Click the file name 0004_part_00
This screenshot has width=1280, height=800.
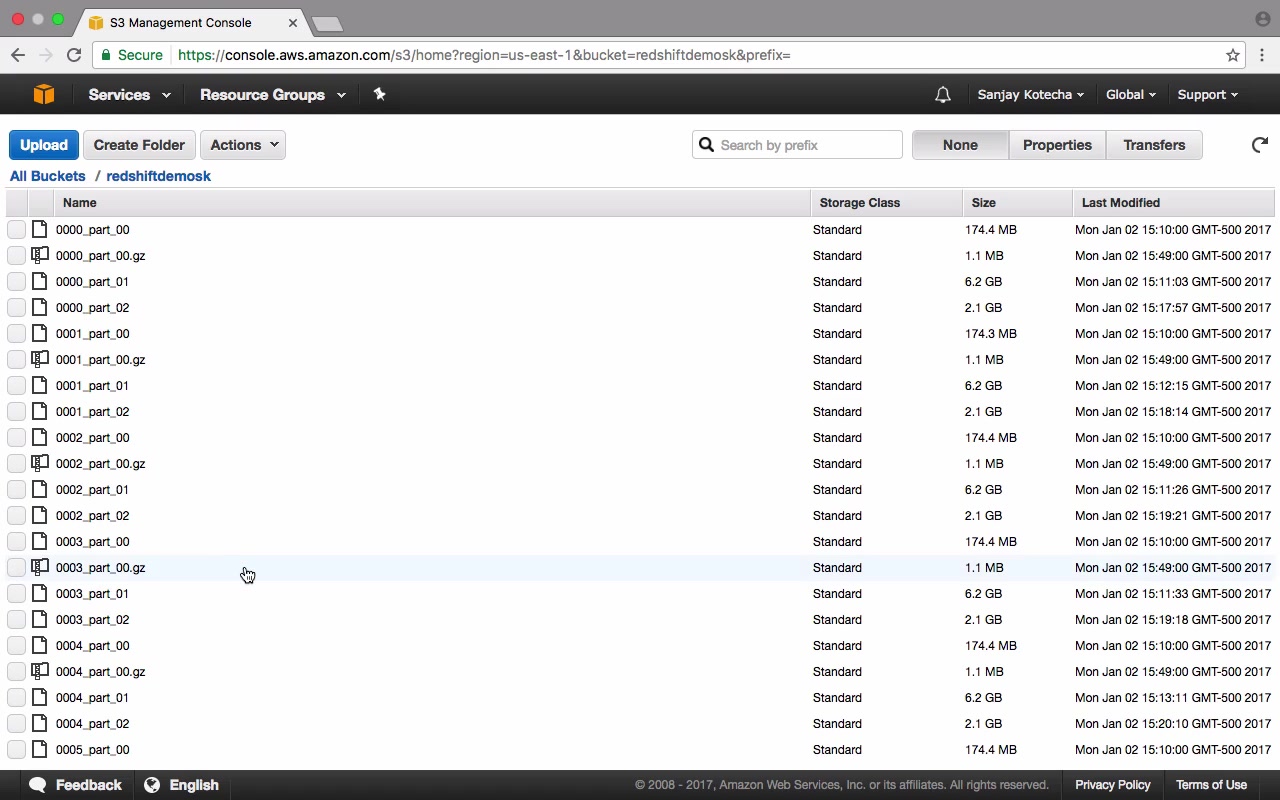tap(92, 645)
